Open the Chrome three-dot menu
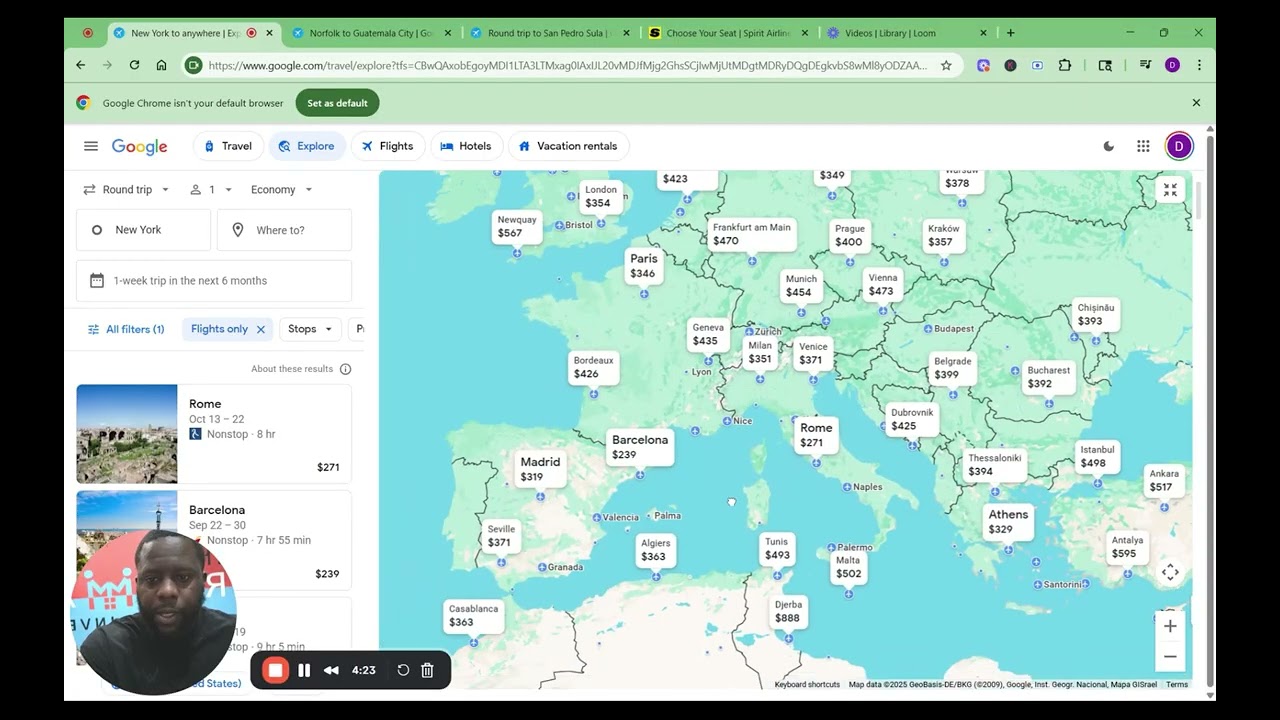This screenshot has height=720, width=1280. (1199, 65)
